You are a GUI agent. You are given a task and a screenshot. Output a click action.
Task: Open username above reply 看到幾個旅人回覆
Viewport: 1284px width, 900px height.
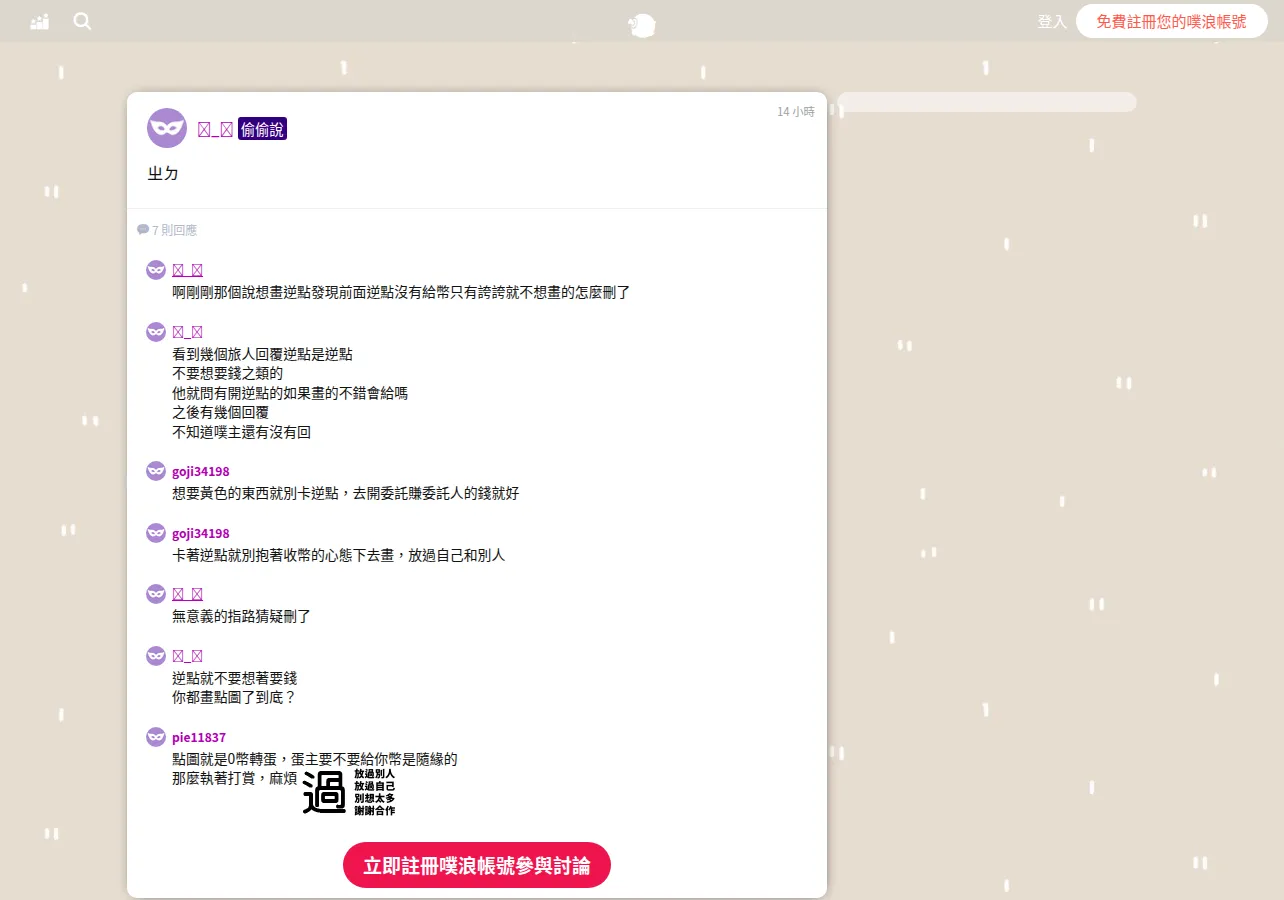tap(188, 332)
